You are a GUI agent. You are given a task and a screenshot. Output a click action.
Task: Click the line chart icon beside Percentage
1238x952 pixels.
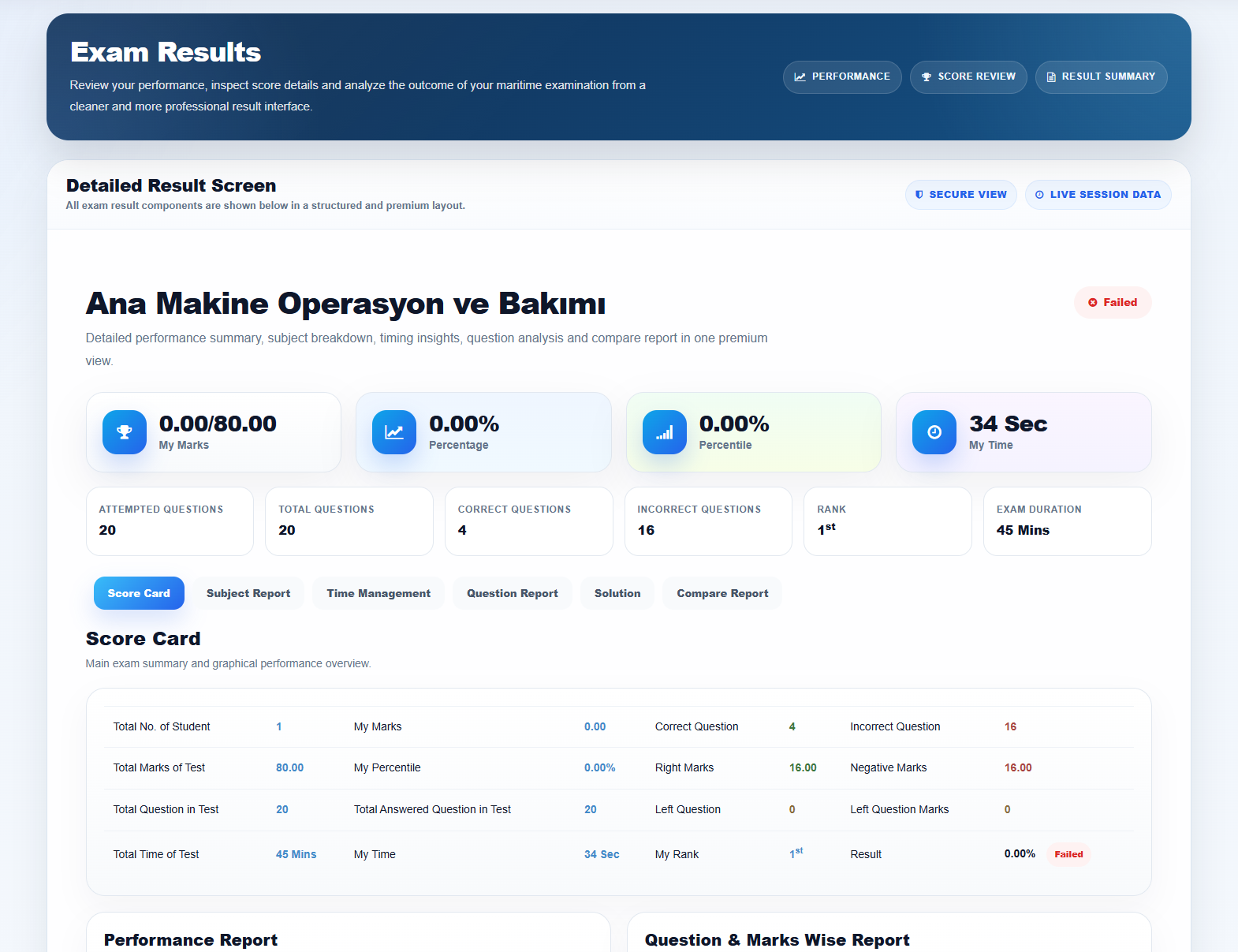pos(394,432)
